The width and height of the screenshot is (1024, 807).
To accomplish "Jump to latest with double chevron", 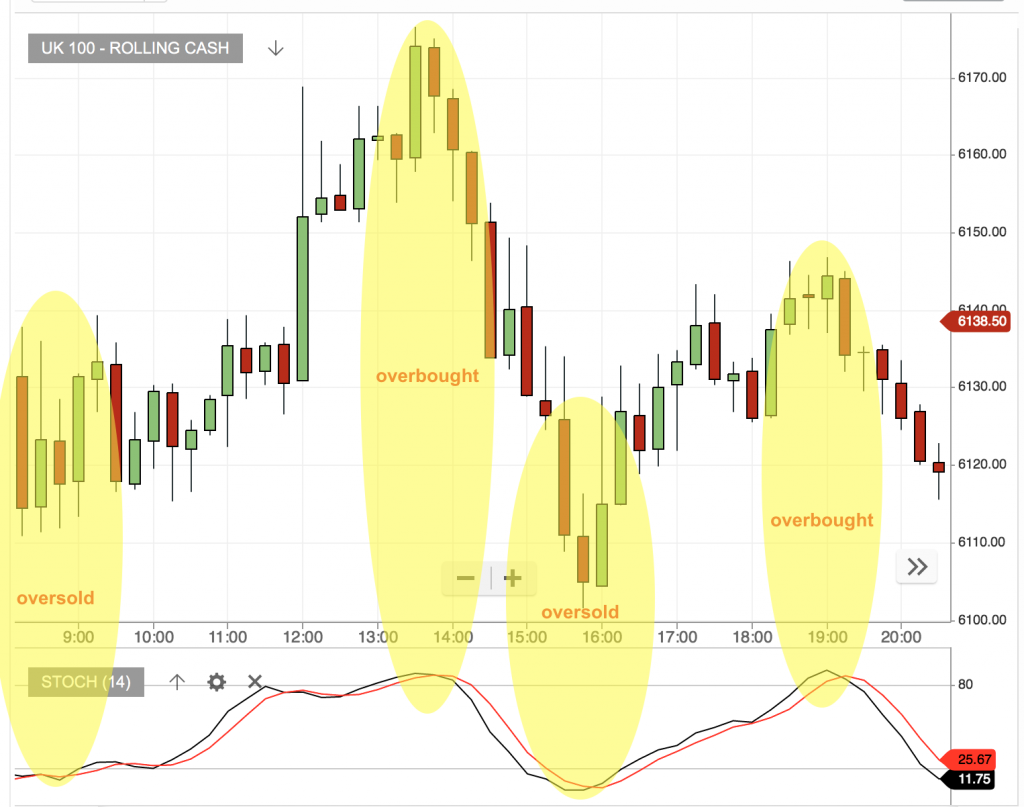I will click(917, 567).
